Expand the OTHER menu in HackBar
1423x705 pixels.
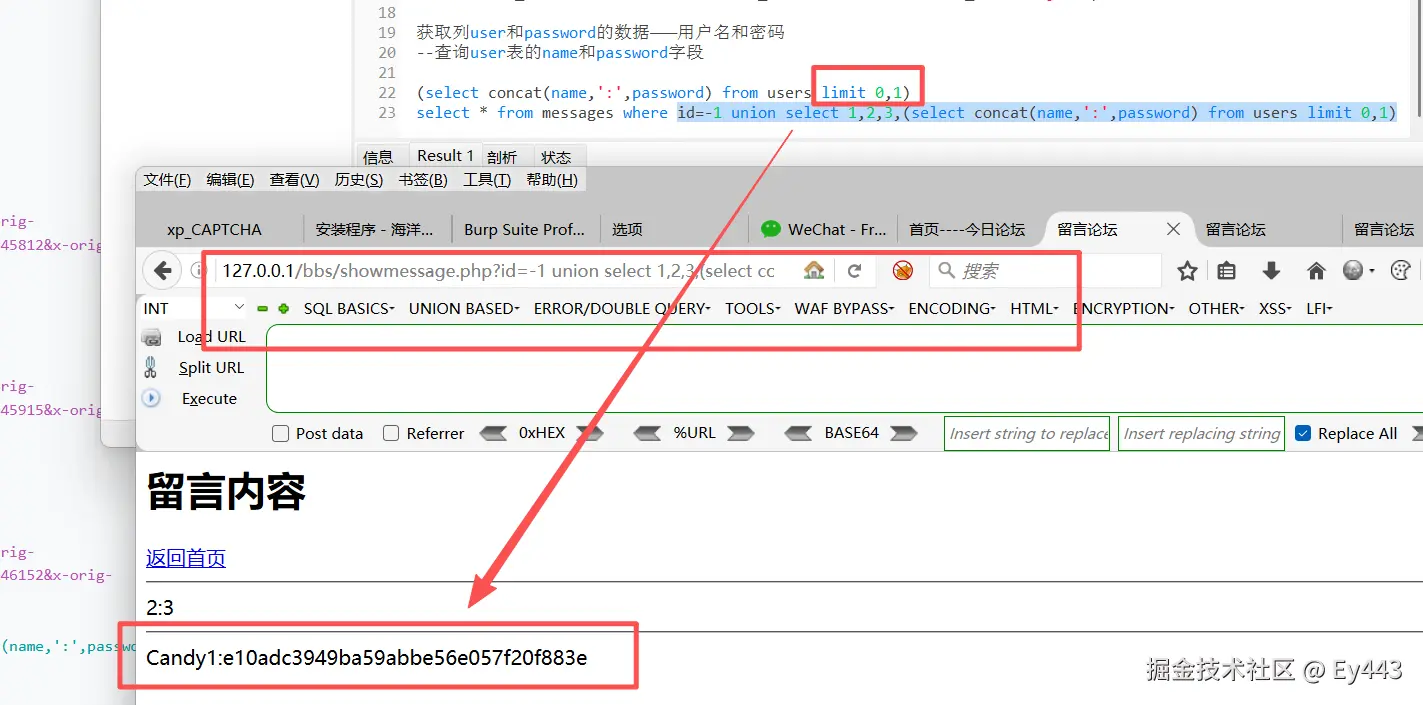coord(1216,308)
